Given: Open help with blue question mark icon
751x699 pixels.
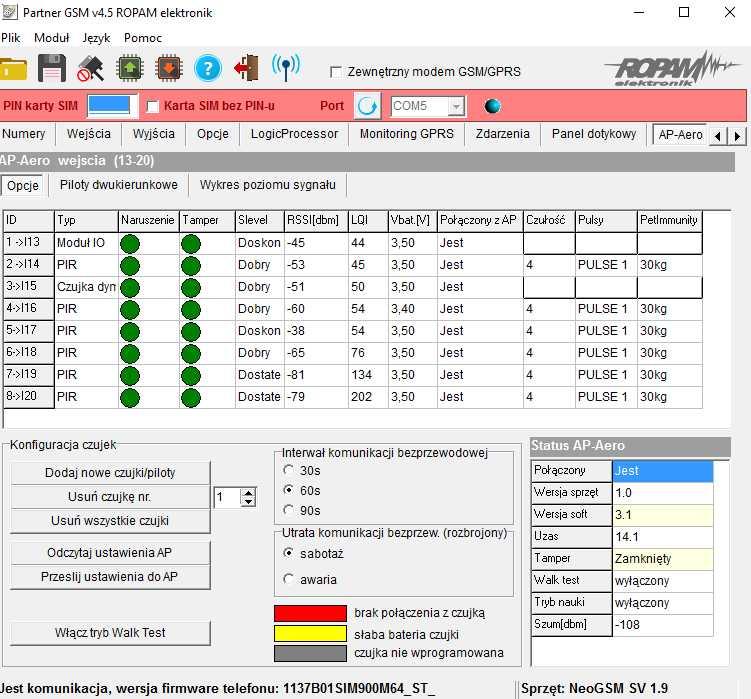Looking at the screenshot, I should click(x=208, y=69).
